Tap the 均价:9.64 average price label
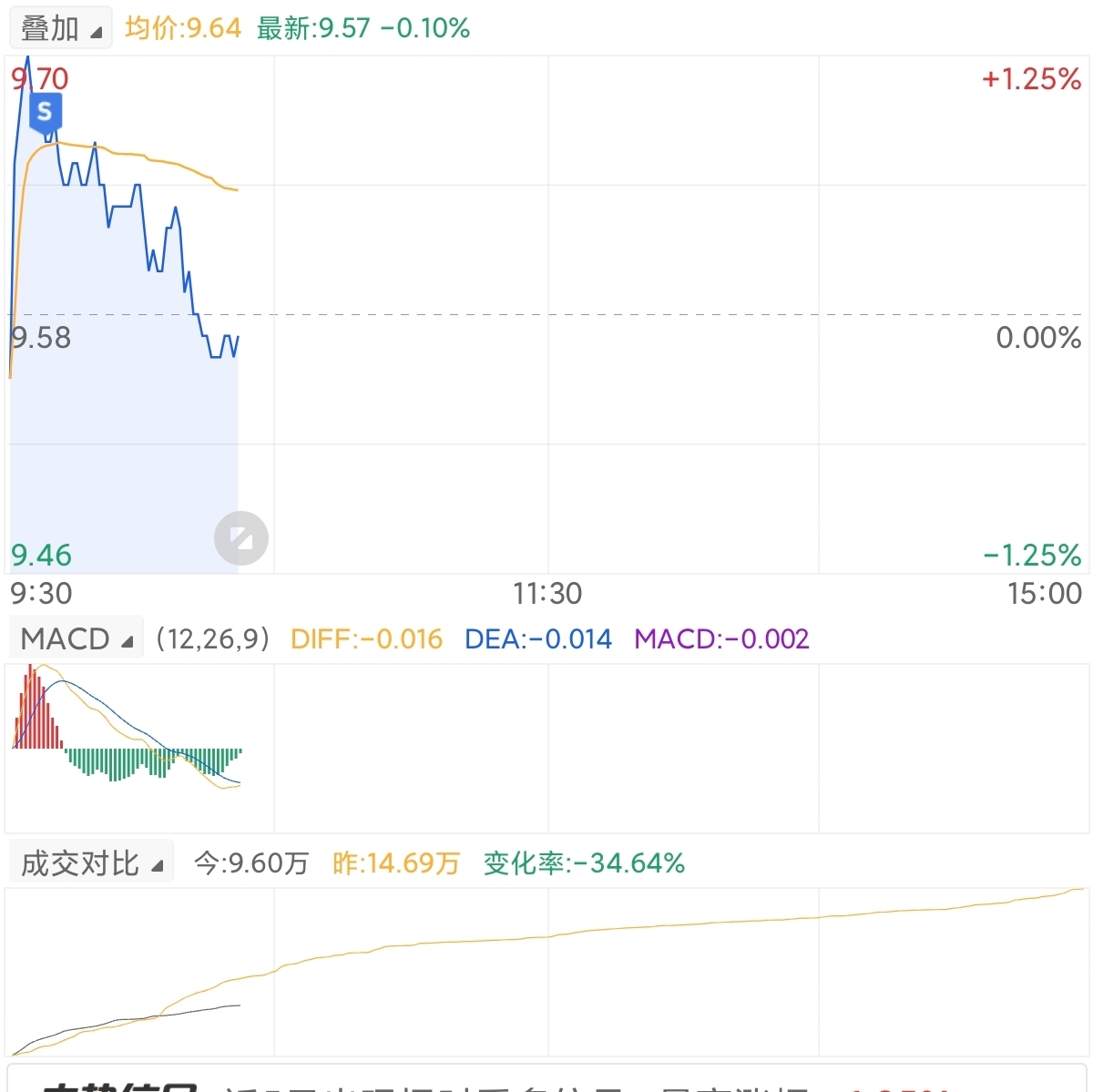The height and width of the screenshot is (1092, 1093). (183, 28)
